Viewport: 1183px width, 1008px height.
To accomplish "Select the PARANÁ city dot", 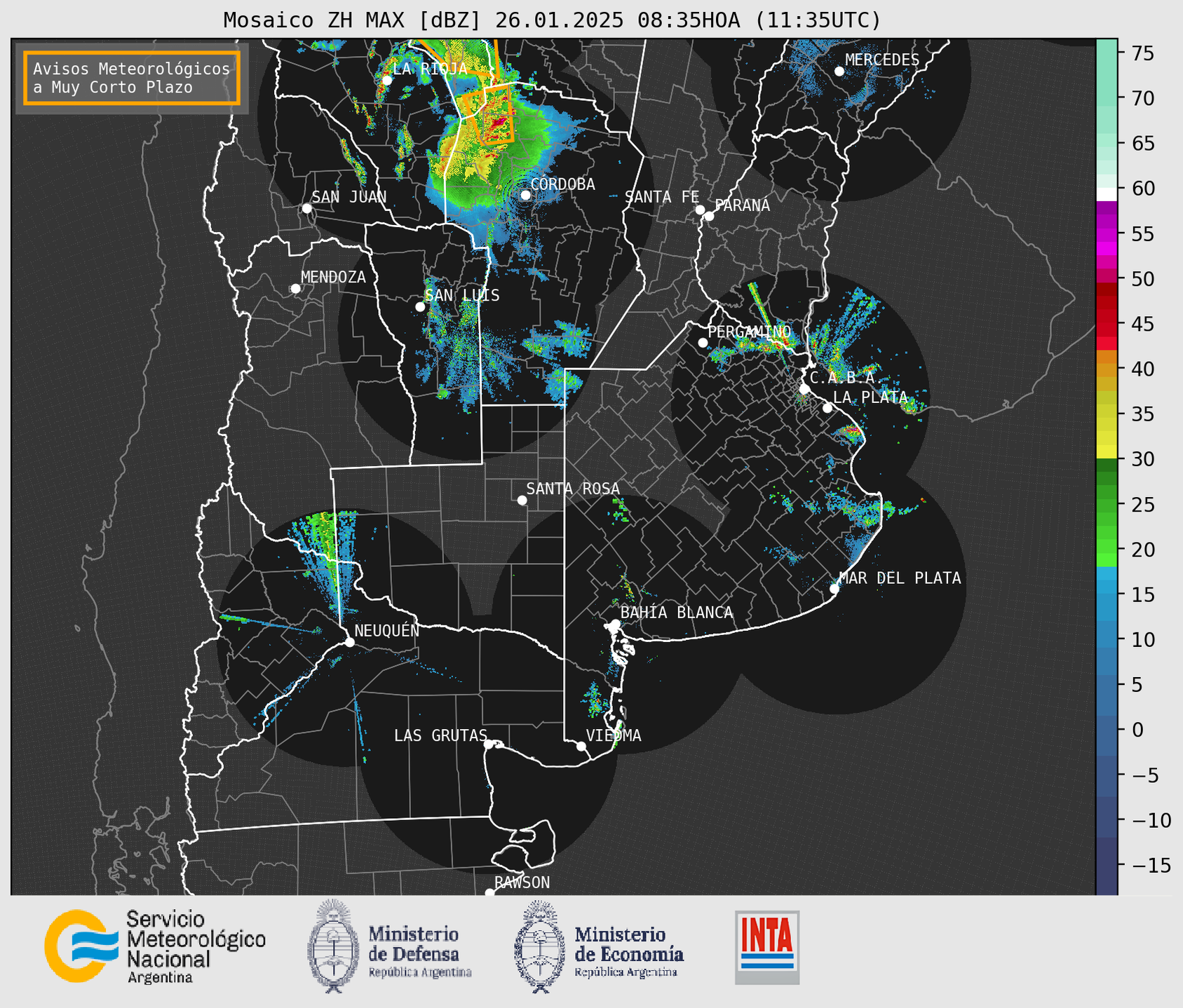I will click(709, 216).
